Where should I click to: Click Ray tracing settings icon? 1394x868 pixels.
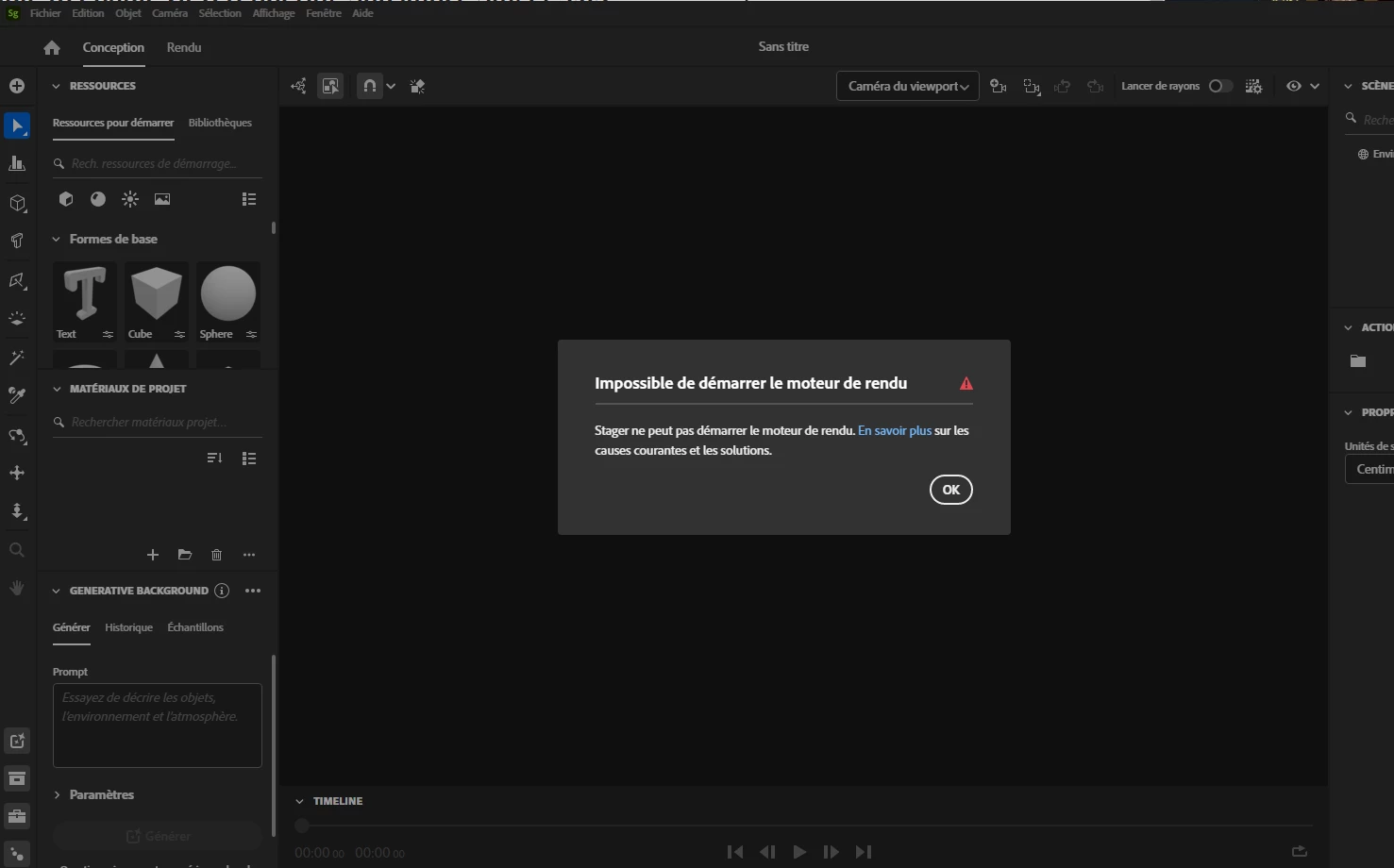click(1253, 86)
